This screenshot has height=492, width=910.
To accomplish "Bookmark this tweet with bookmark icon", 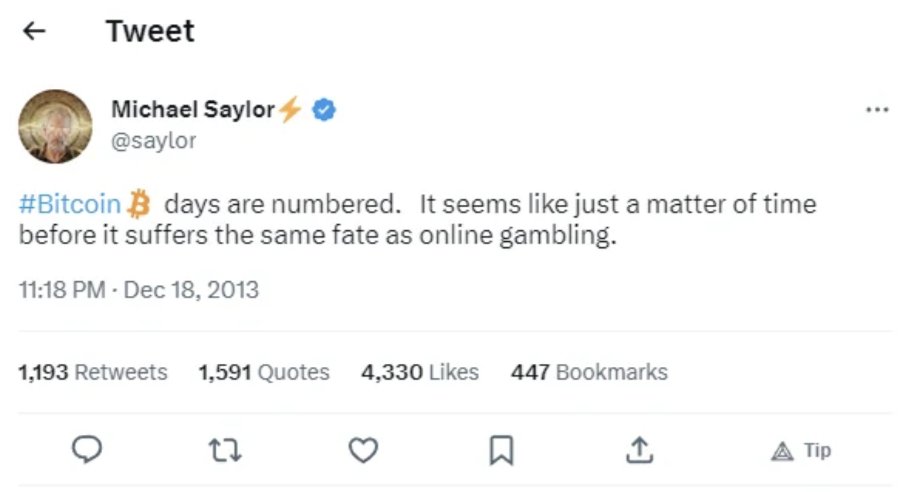I will click(x=501, y=450).
